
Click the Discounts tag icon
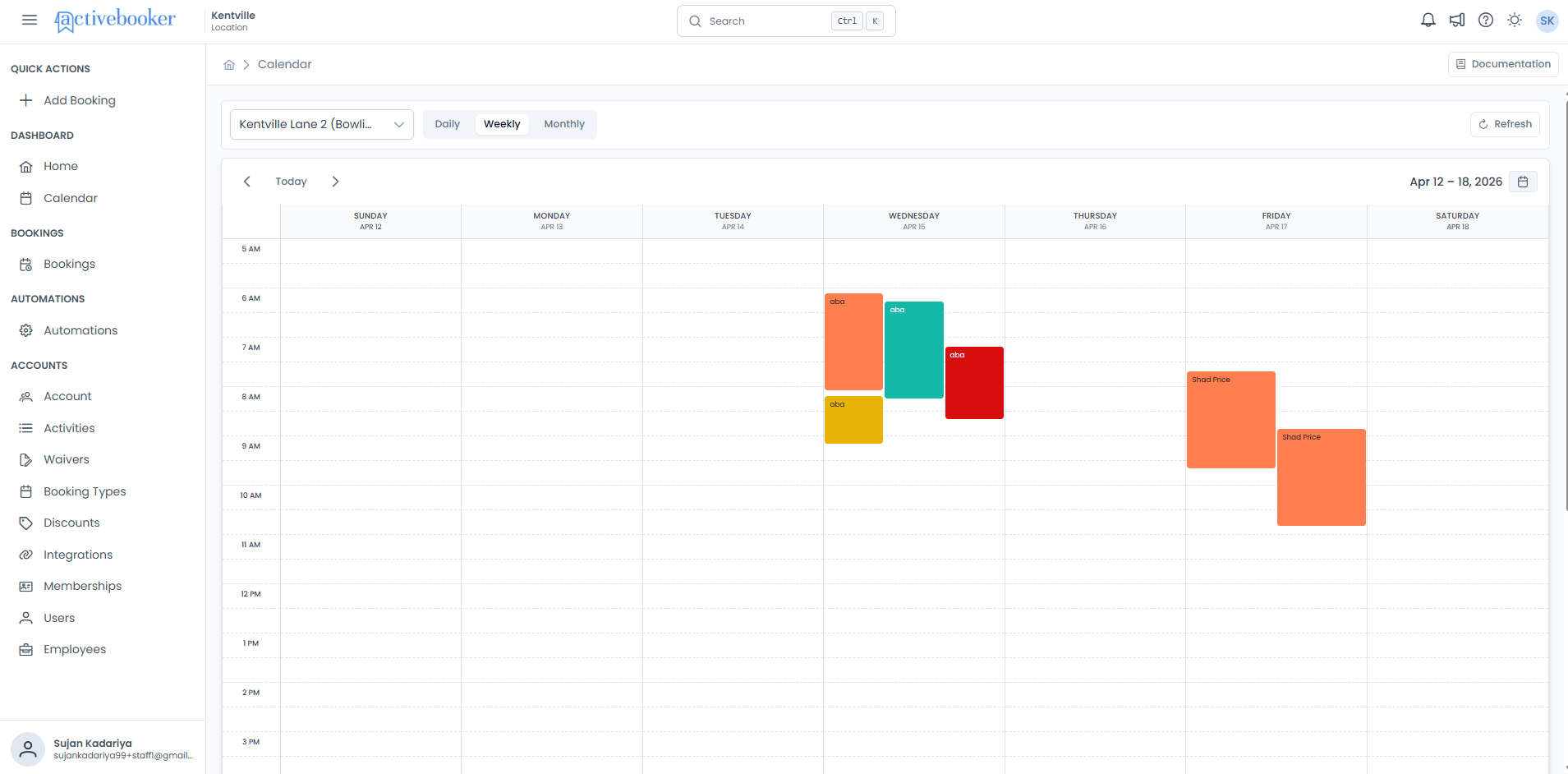[26, 523]
